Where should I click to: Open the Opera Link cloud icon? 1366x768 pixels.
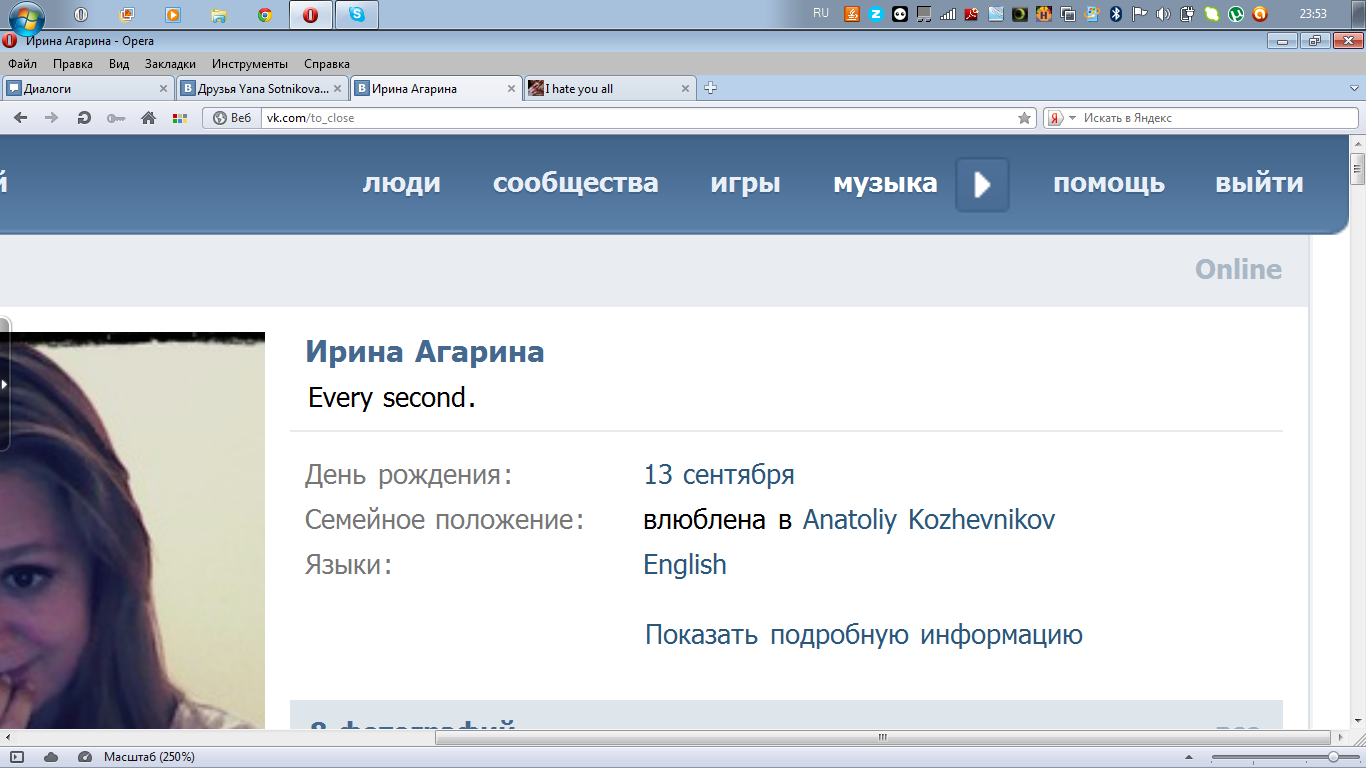click(x=51, y=757)
